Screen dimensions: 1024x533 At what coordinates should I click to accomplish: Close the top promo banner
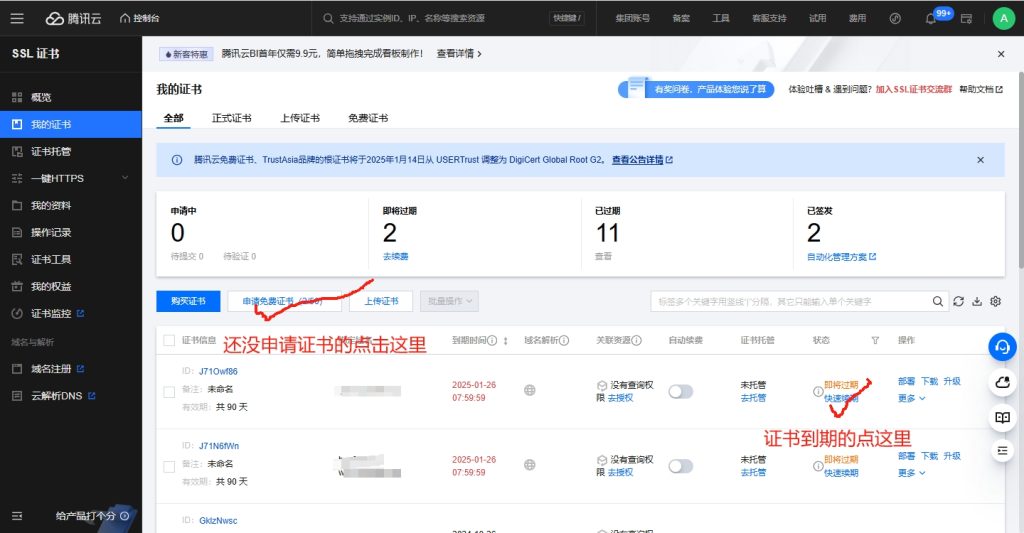point(1000,54)
